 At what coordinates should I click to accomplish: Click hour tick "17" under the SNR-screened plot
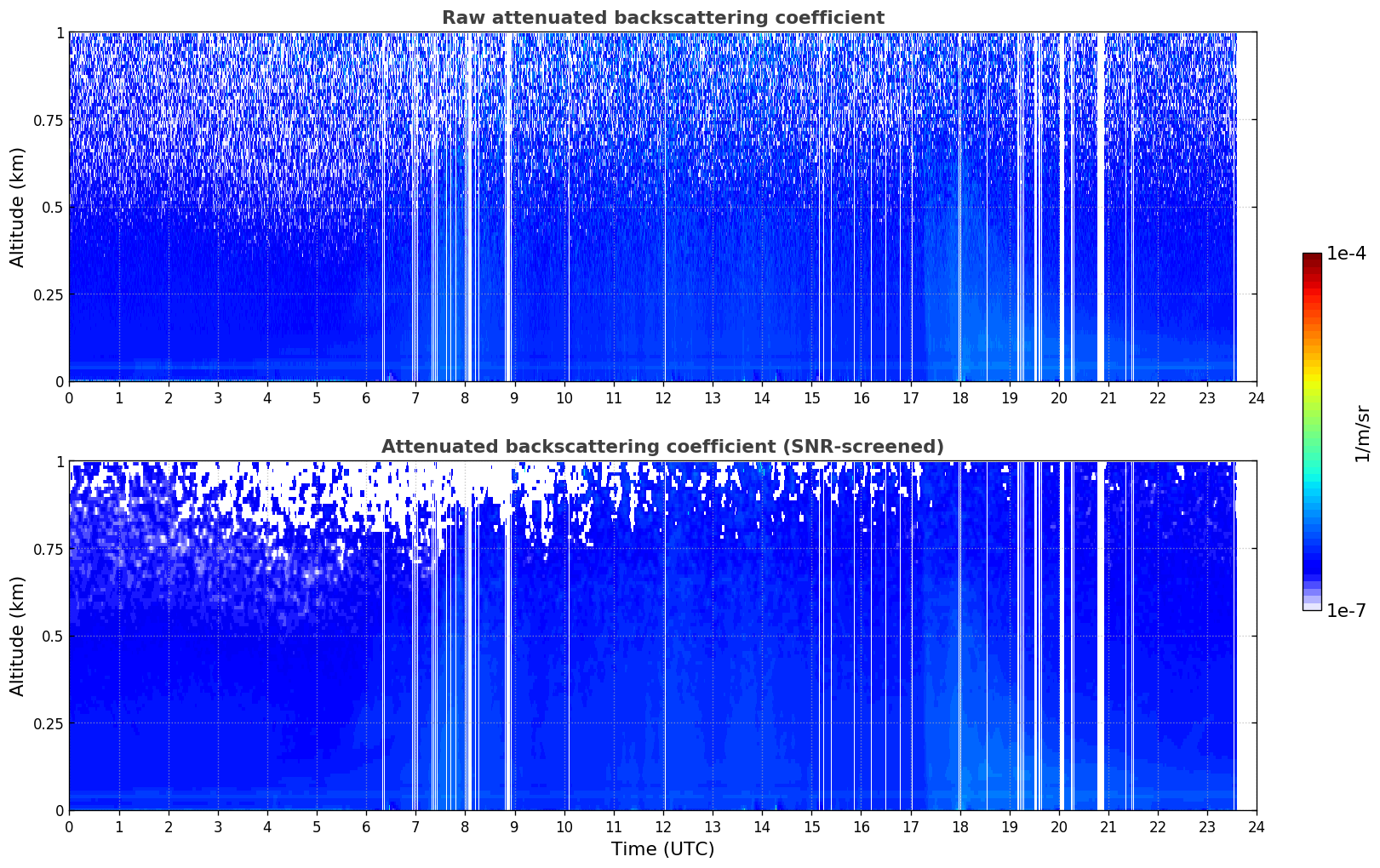pyautogui.click(x=910, y=826)
